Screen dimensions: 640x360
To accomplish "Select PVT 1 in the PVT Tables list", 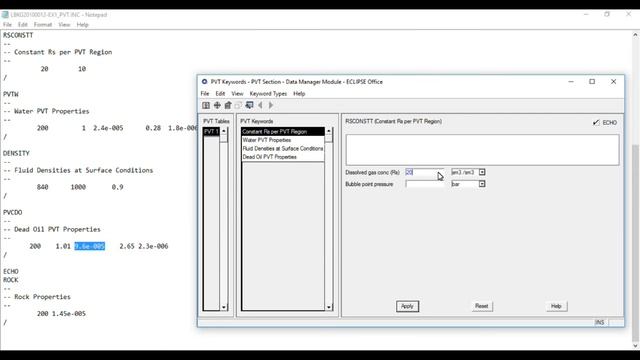I will pos(211,131).
